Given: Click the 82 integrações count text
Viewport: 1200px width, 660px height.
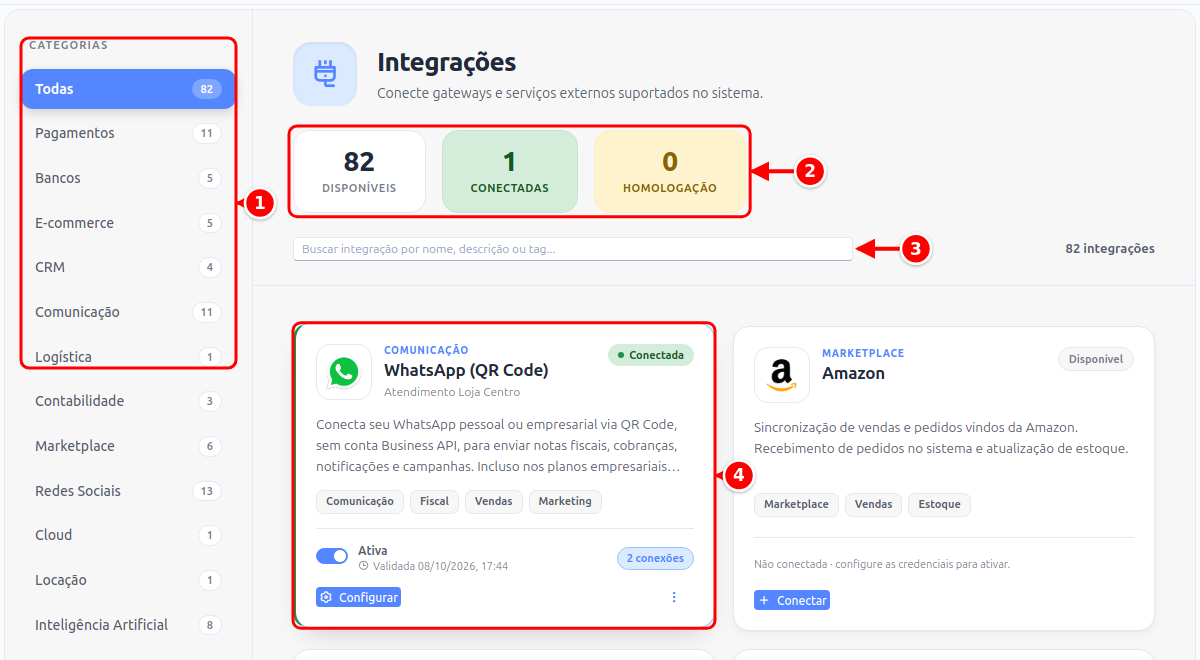Looking at the screenshot, I should pyautogui.click(x=1110, y=249).
